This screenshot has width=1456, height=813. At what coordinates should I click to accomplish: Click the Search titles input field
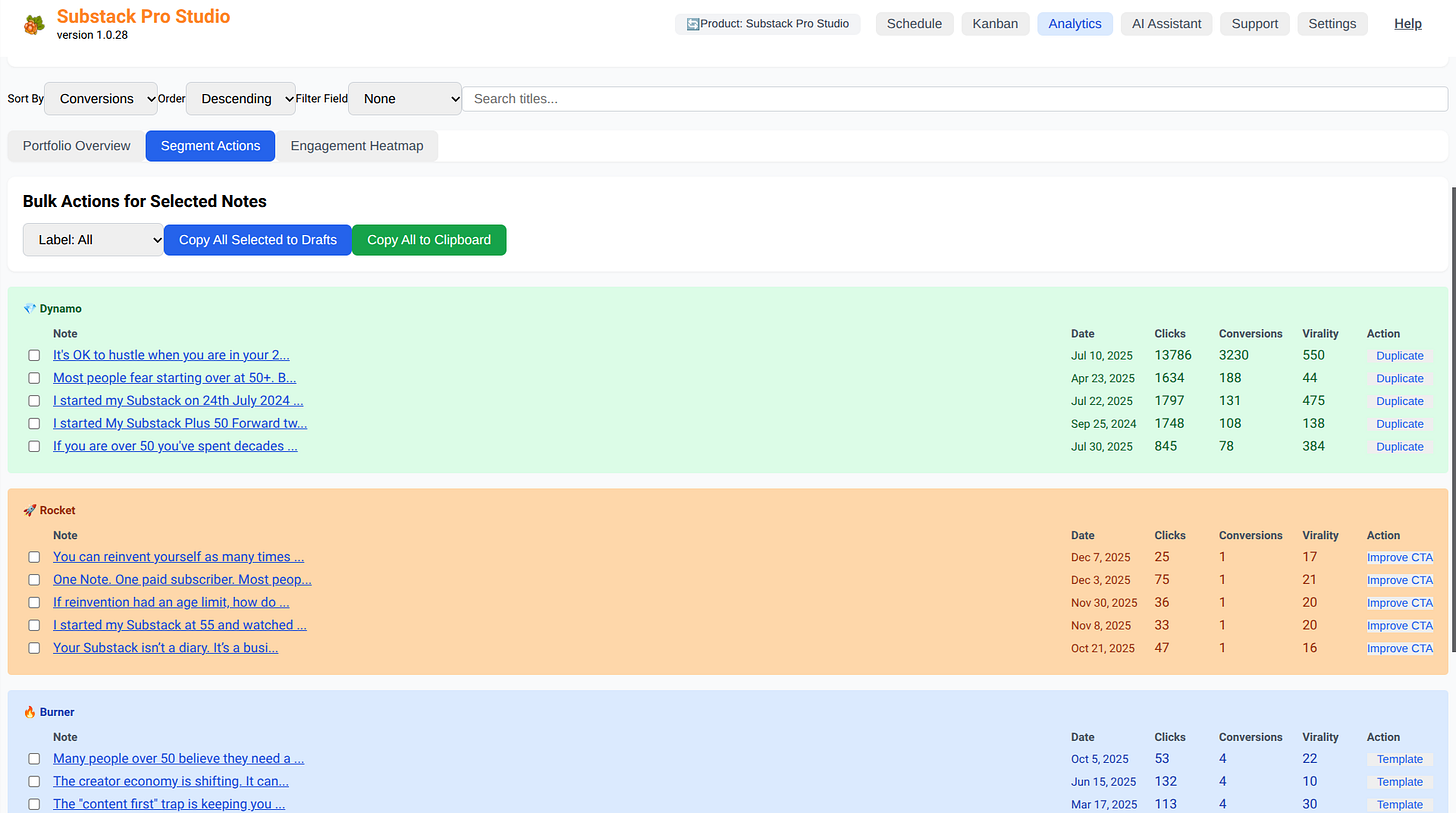[955, 99]
